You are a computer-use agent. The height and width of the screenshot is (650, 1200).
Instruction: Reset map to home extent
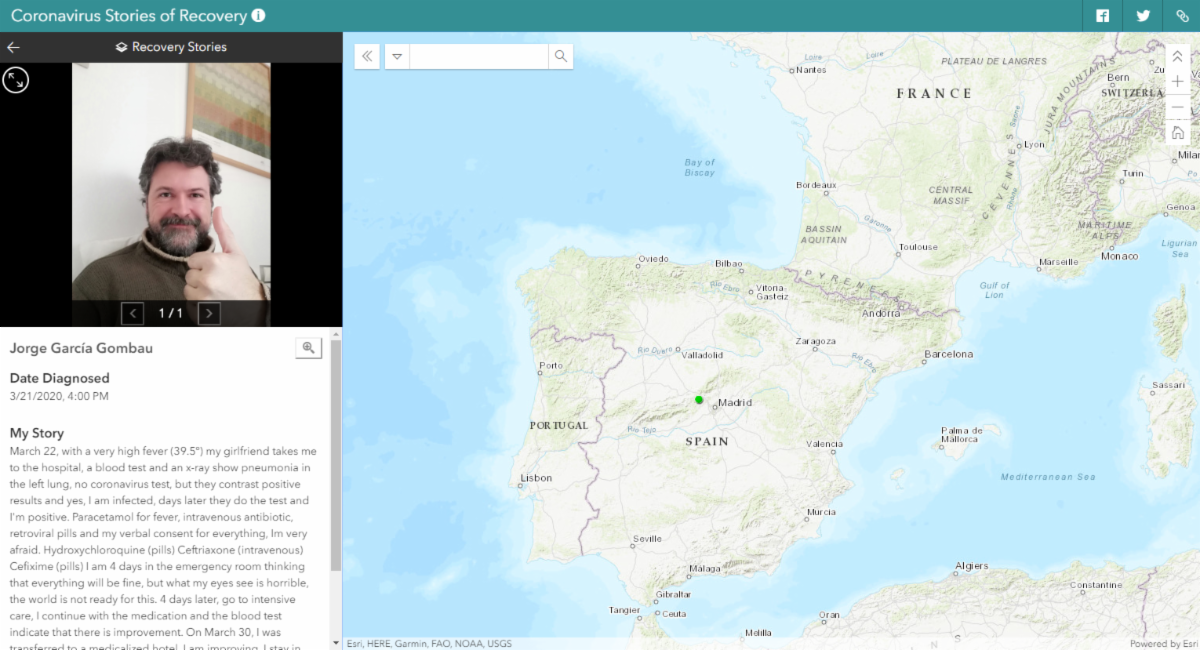[x=1177, y=133]
